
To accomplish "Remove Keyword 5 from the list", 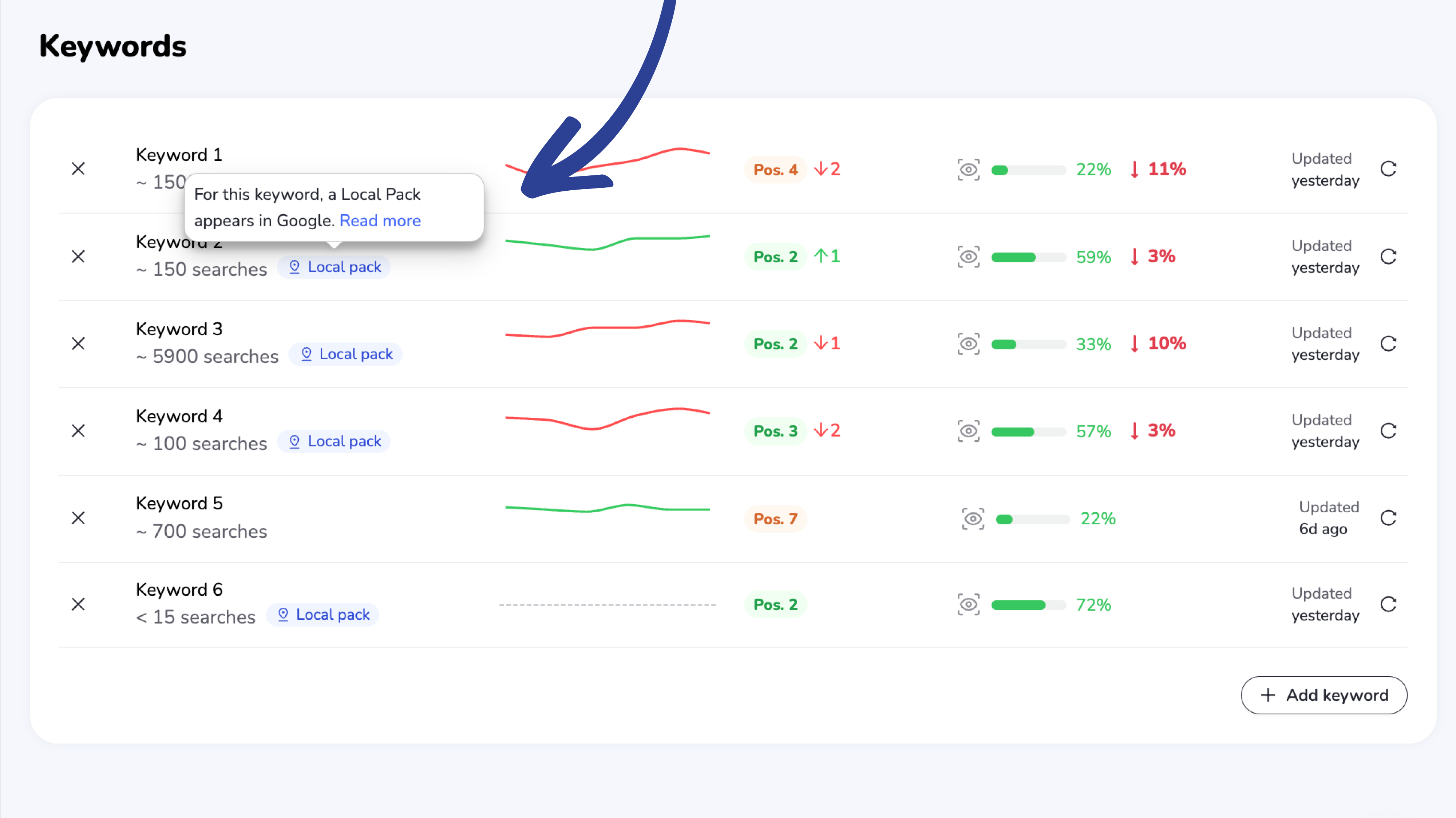I will click(x=78, y=518).
